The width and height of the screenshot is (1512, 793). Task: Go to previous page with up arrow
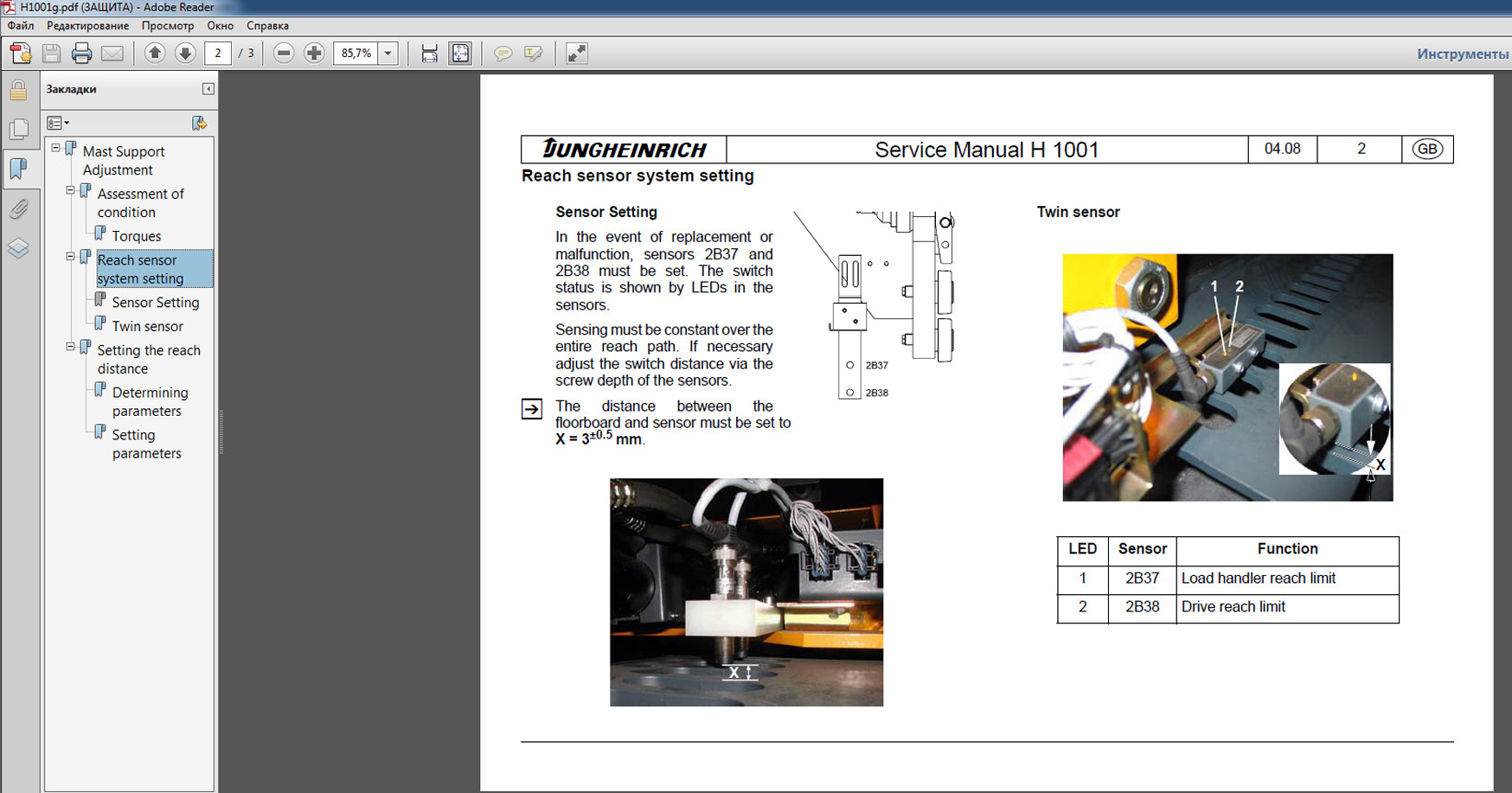(x=155, y=54)
